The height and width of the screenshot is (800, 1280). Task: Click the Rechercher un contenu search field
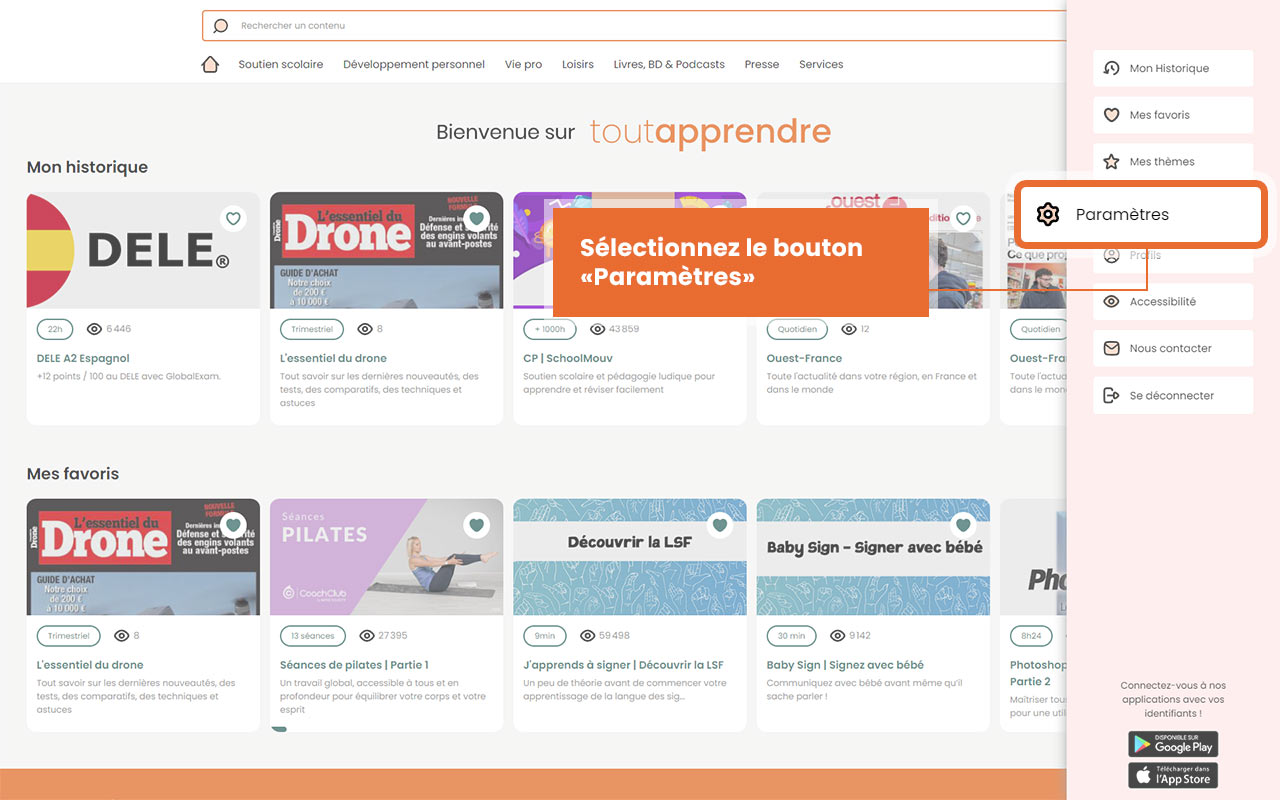pos(640,26)
